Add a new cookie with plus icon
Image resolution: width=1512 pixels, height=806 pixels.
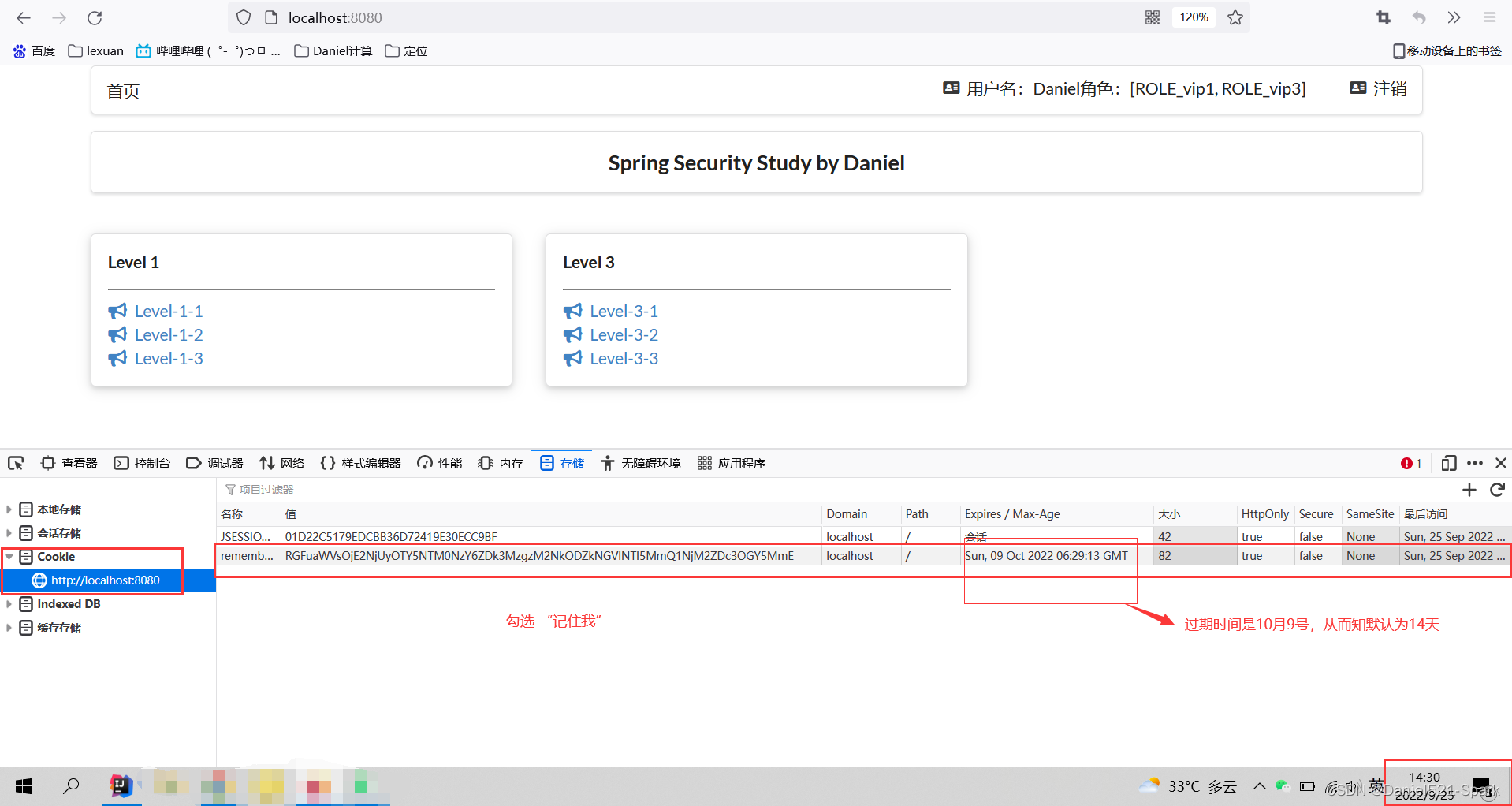pyautogui.click(x=1469, y=490)
